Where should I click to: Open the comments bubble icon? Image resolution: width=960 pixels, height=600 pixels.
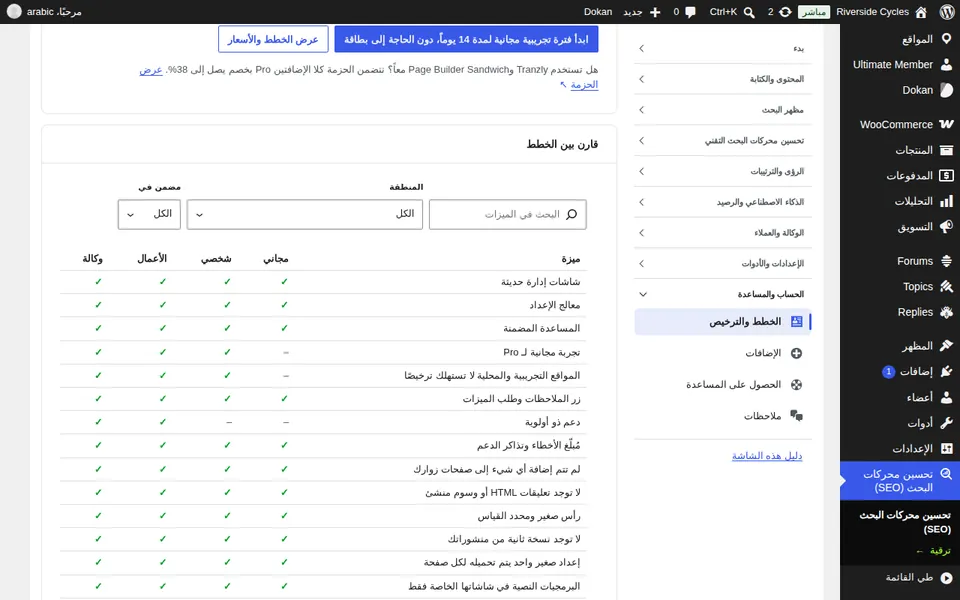coord(691,12)
